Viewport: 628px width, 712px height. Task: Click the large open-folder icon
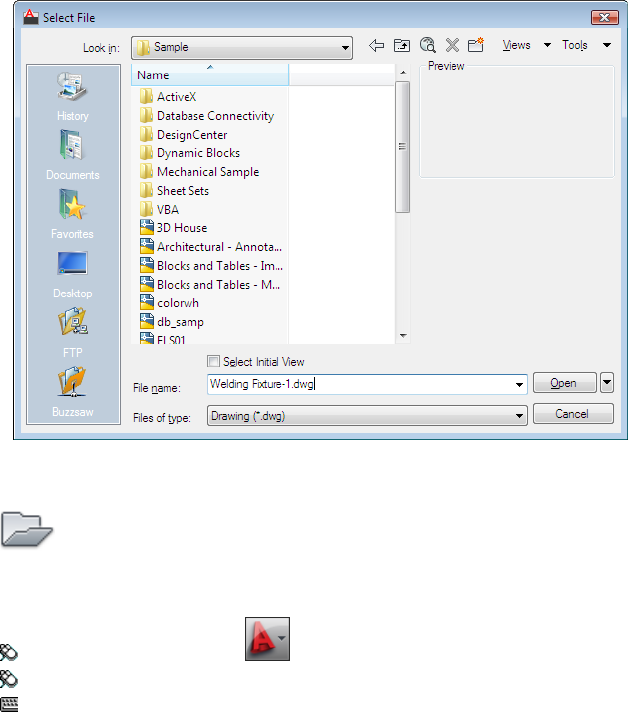pos(27,529)
